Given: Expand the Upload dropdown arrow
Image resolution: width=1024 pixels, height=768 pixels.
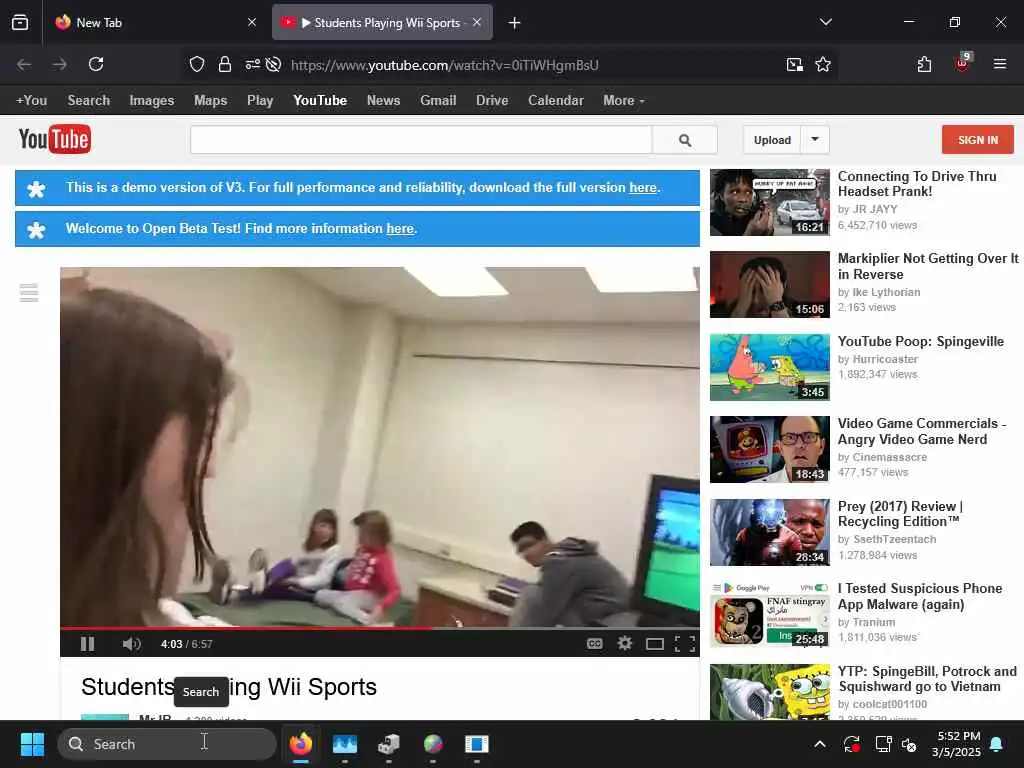Looking at the screenshot, I should [x=815, y=140].
